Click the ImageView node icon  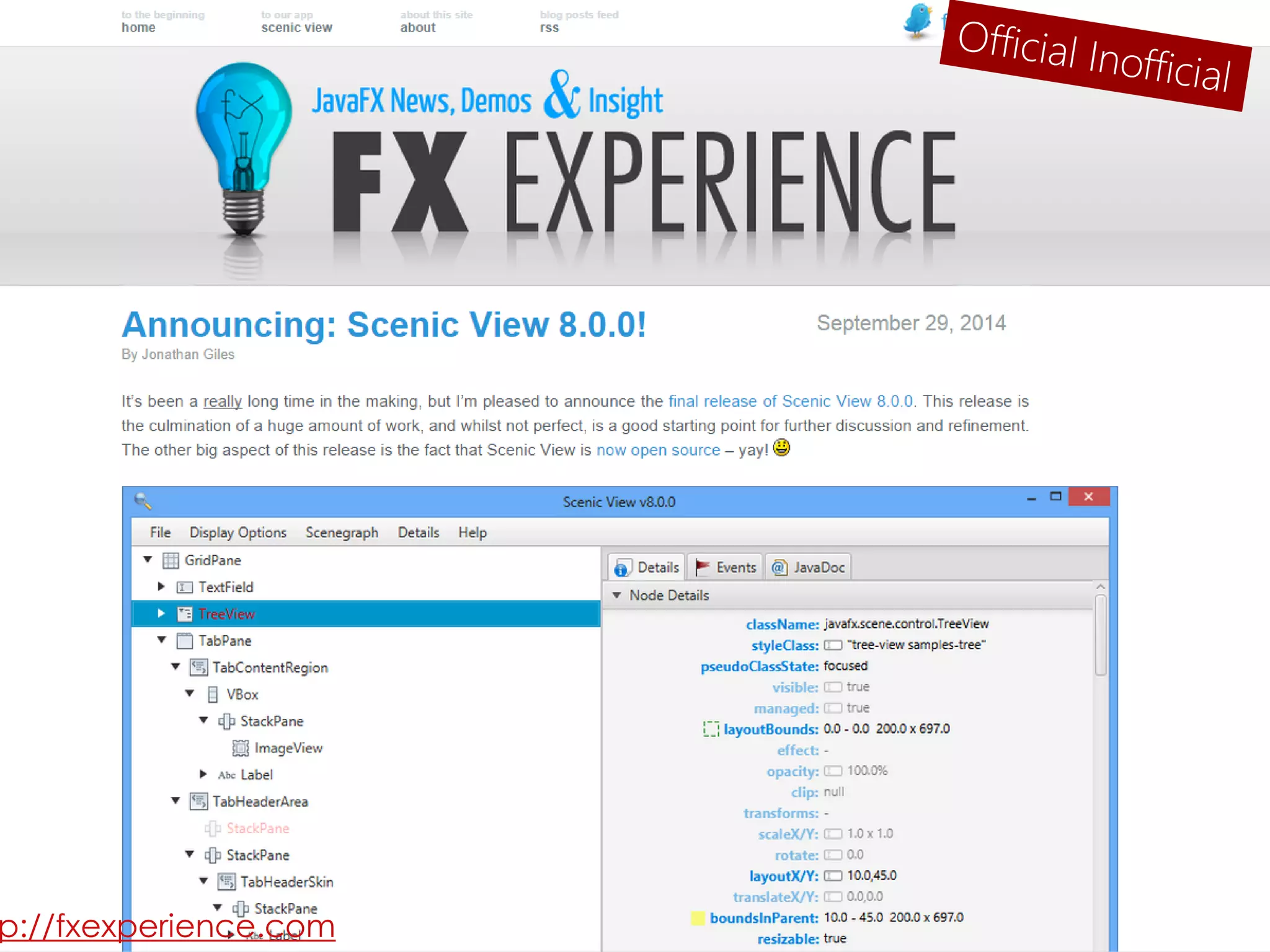pyautogui.click(x=241, y=748)
